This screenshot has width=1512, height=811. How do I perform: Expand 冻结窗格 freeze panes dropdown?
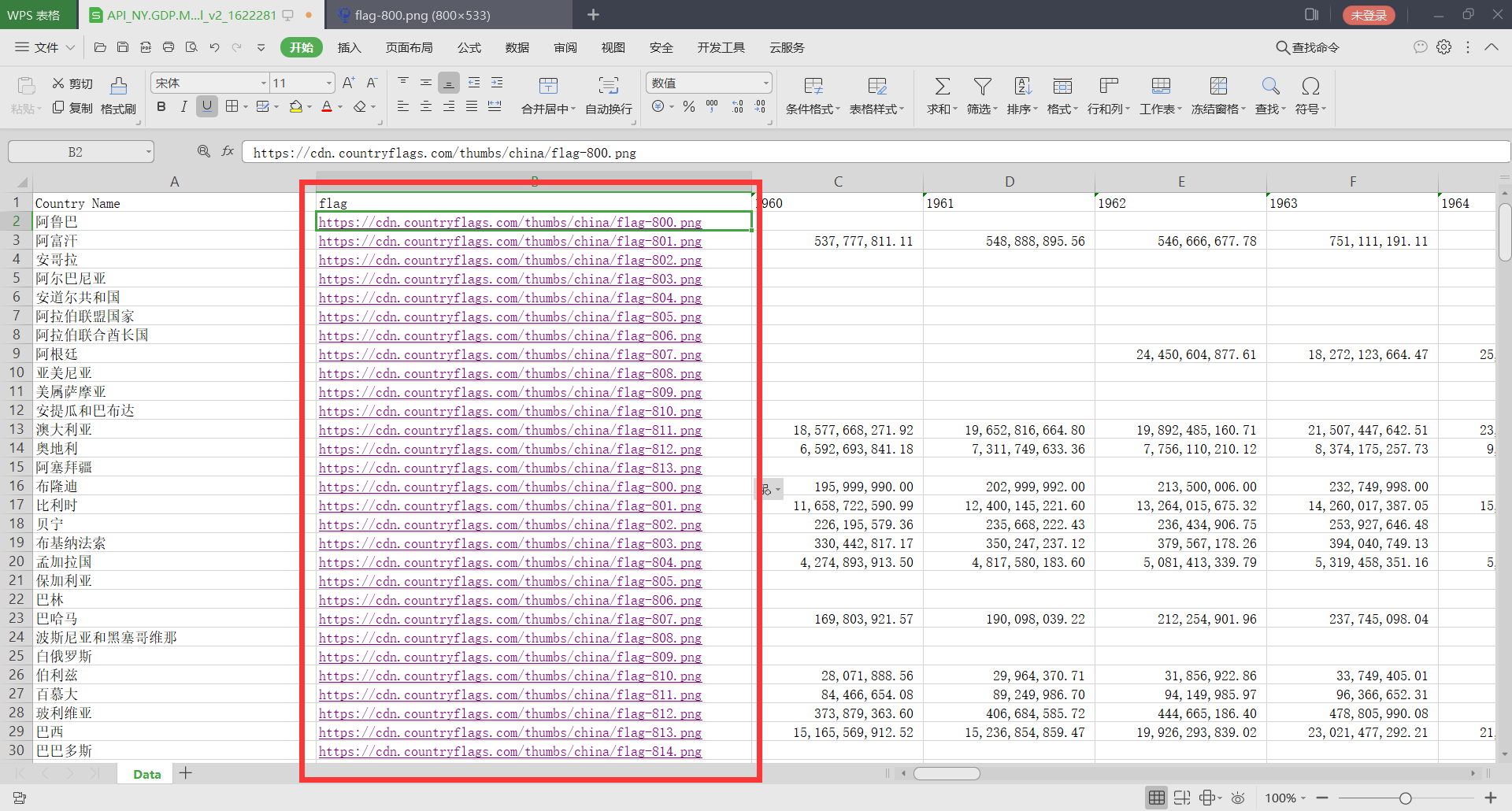(1243, 109)
